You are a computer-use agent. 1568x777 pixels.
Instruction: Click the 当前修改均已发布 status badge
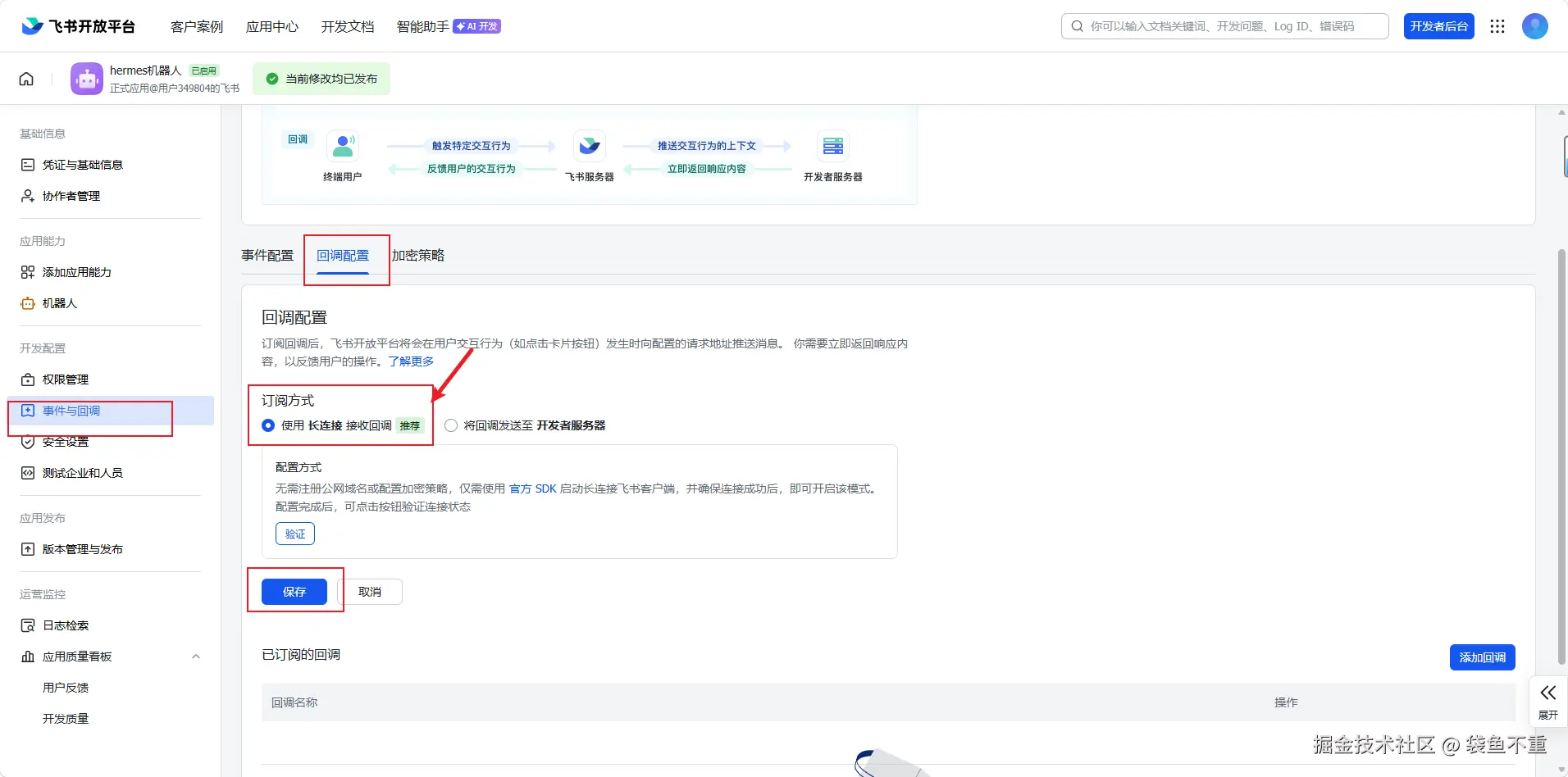pyautogui.click(x=321, y=79)
